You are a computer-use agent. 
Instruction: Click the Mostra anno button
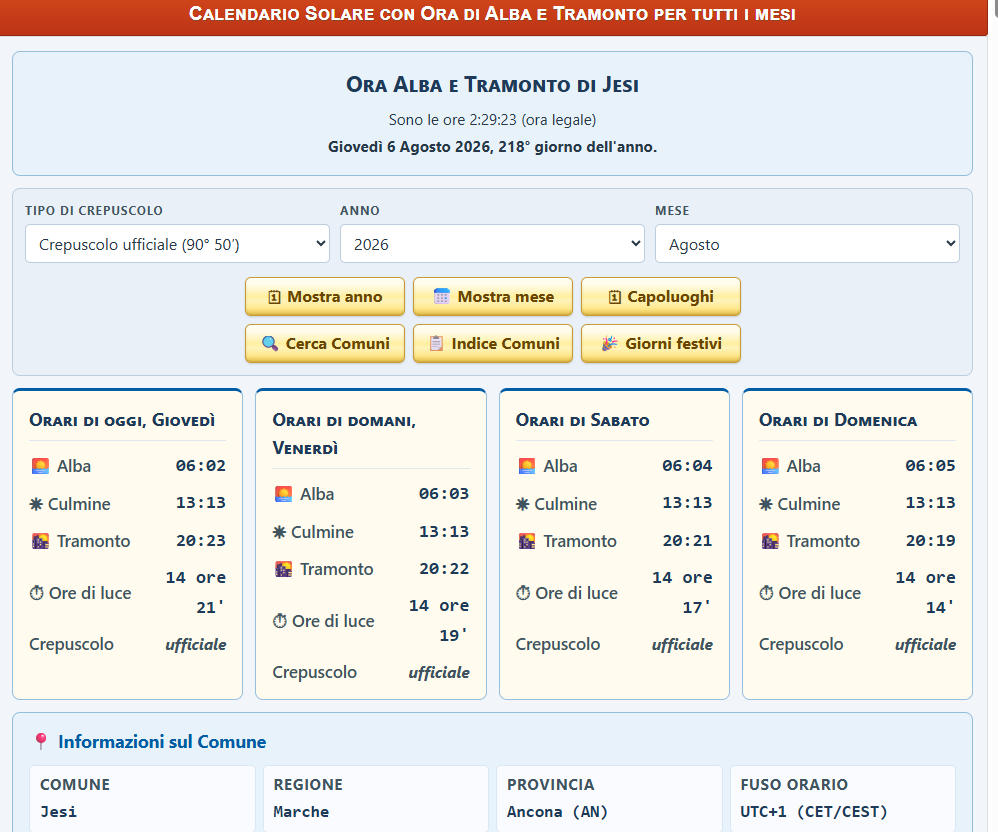tap(325, 297)
